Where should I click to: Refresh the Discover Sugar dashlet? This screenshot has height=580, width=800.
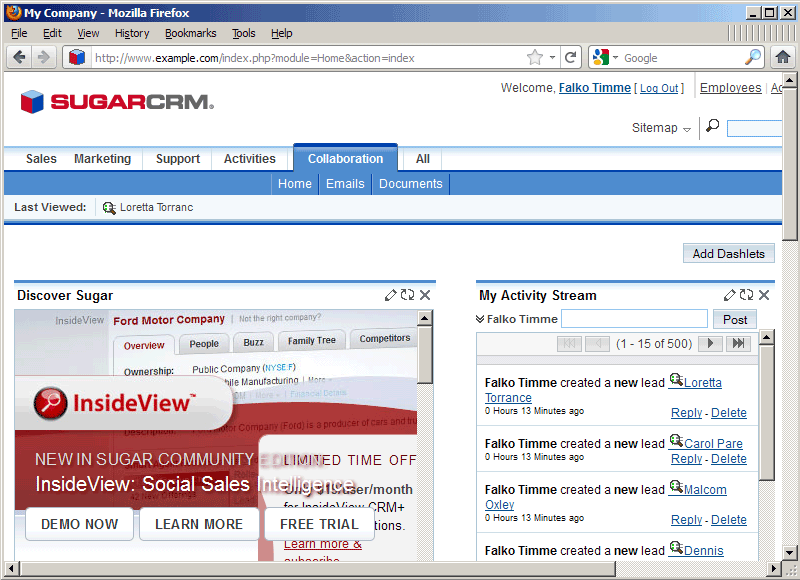click(406, 294)
